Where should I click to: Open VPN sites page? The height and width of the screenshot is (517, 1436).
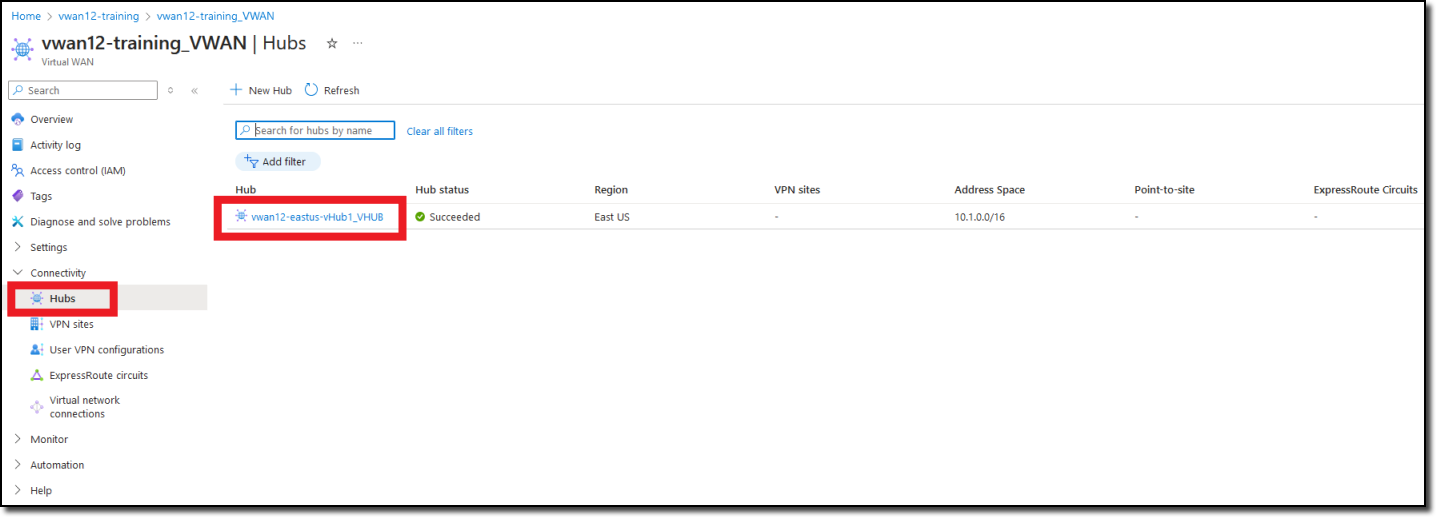point(72,324)
